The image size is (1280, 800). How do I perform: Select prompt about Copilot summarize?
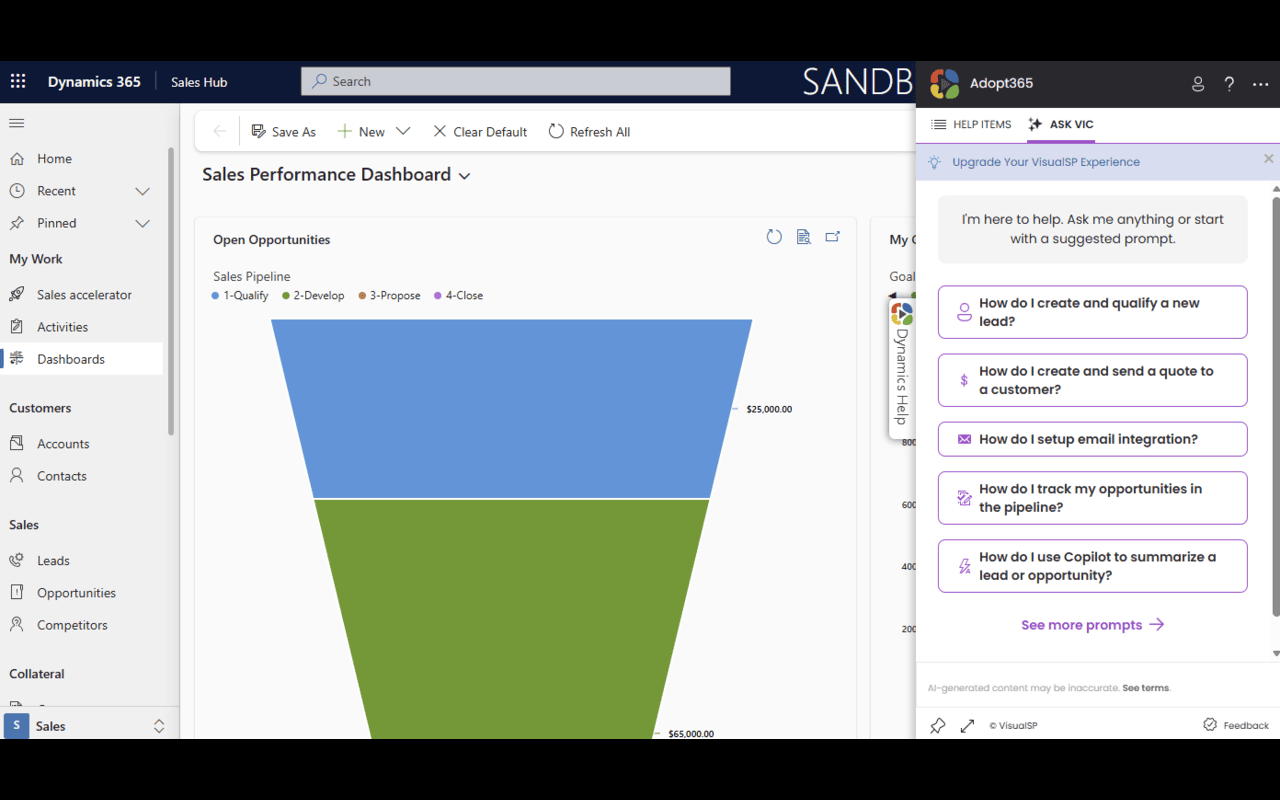pyautogui.click(x=1092, y=566)
